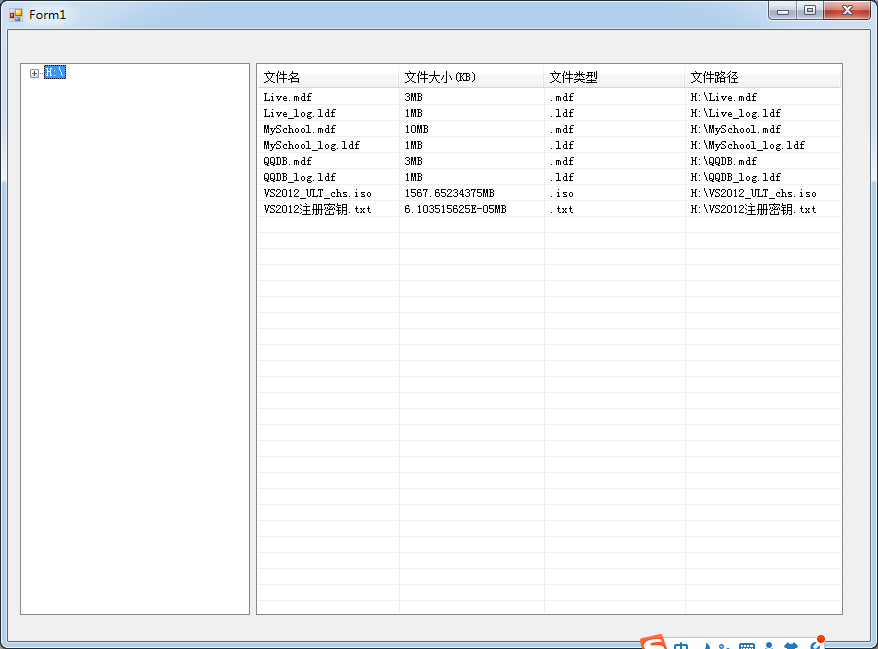This screenshot has width=878, height=649.
Task: Click the .iso file type cell
Action: pyautogui.click(x=562, y=193)
